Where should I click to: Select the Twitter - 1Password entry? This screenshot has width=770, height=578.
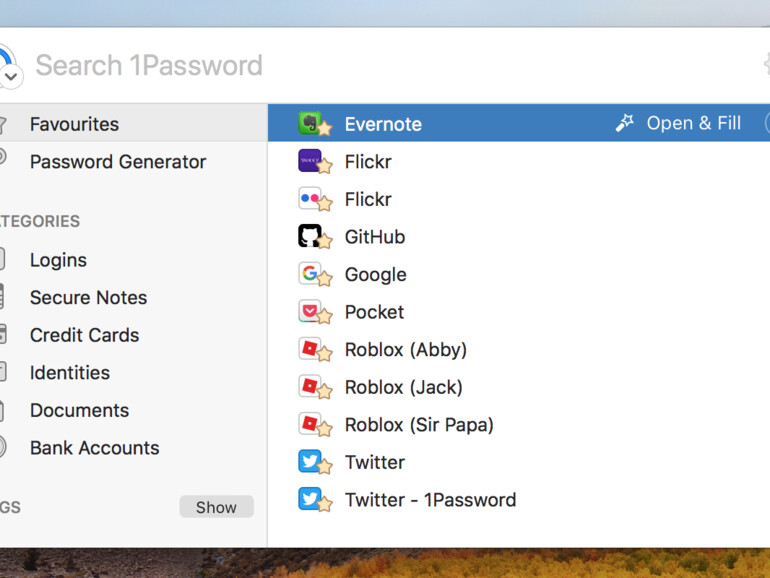coord(430,500)
